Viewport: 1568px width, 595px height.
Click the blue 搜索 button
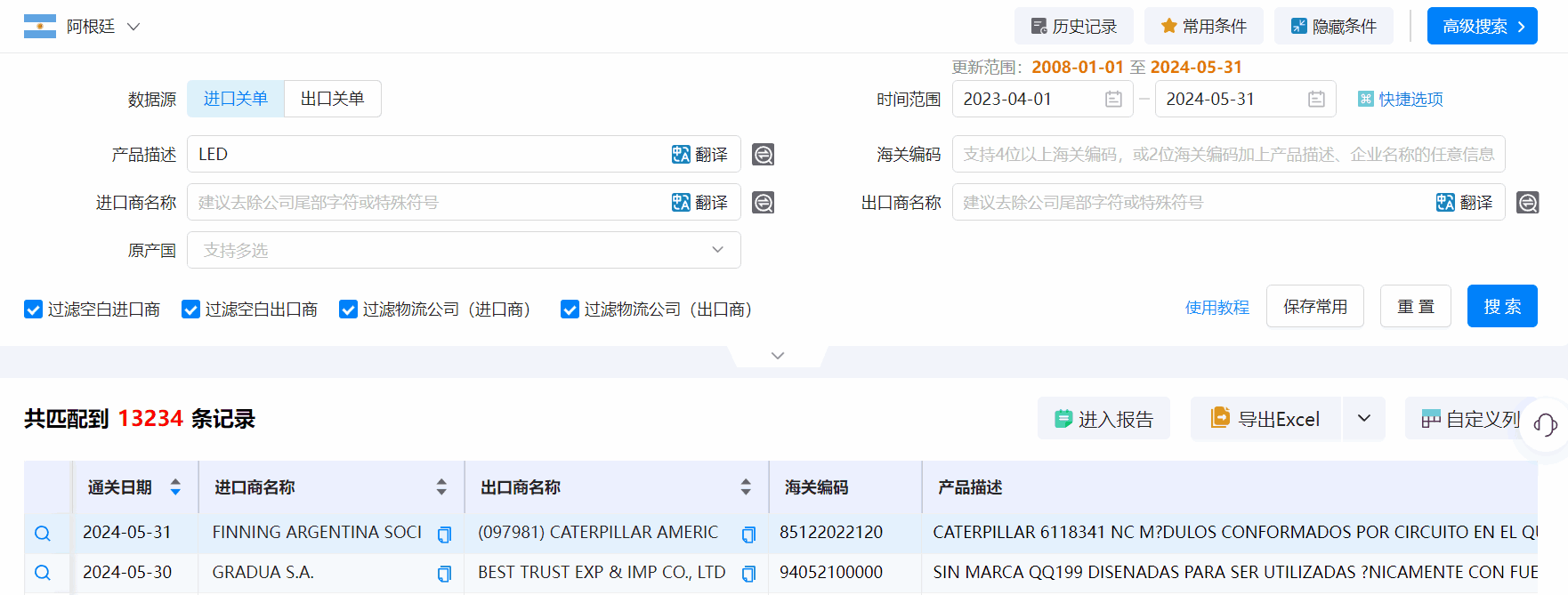point(1501,307)
